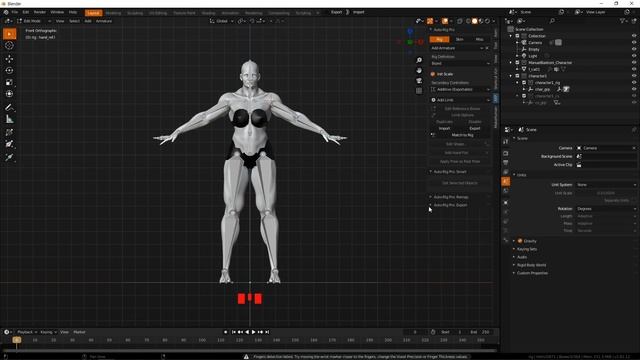Expand the Auto-Rig Pro: Export panel
Viewport: 640px width, 360px height.
[x=450, y=205]
